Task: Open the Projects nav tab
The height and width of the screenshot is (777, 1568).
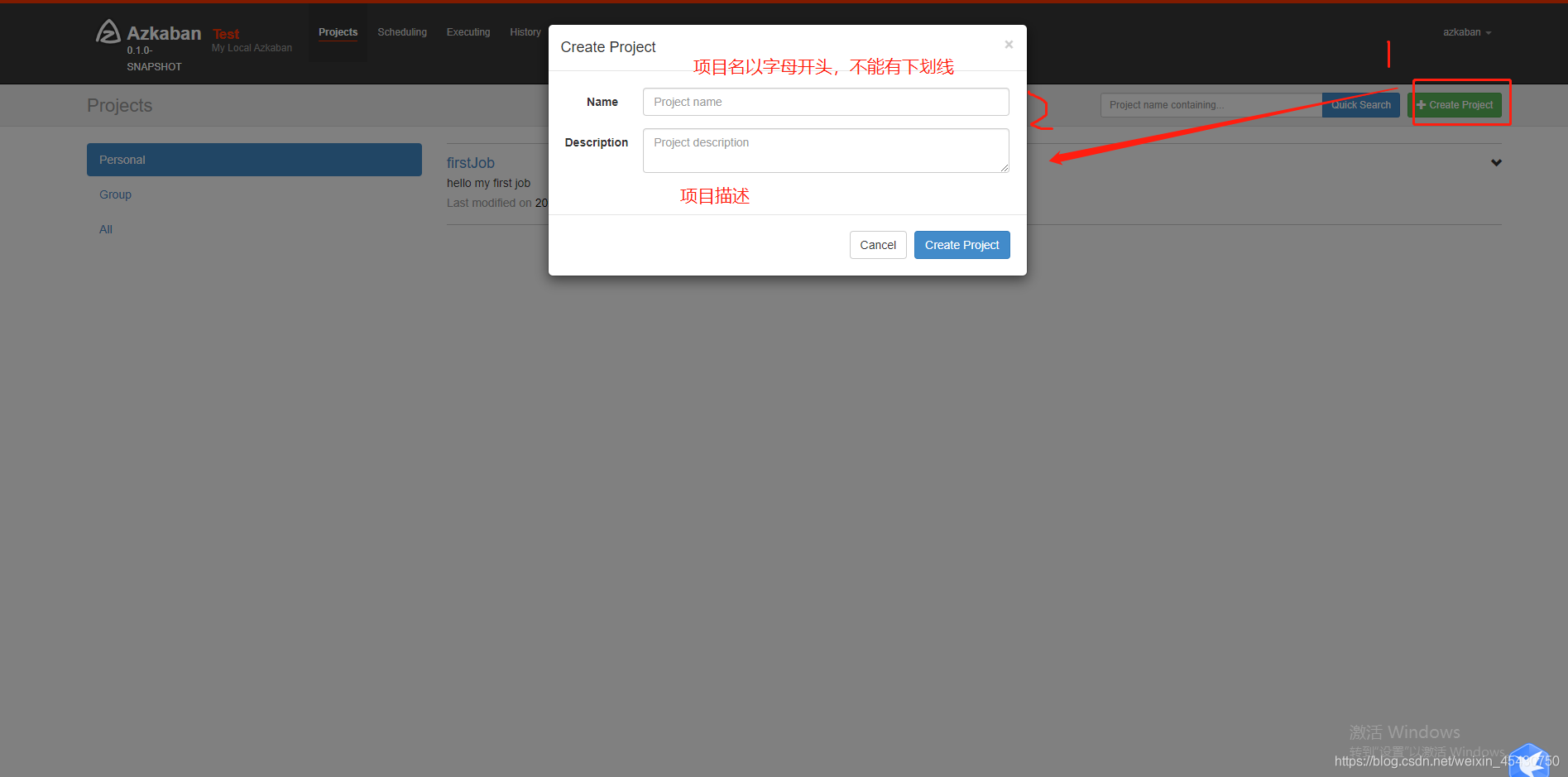Action: pyautogui.click(x=338, y=32)
